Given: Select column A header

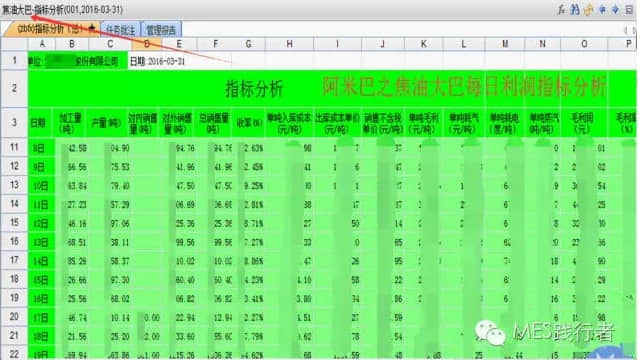Looking at the screenshot, I should (x=41, y=44).
